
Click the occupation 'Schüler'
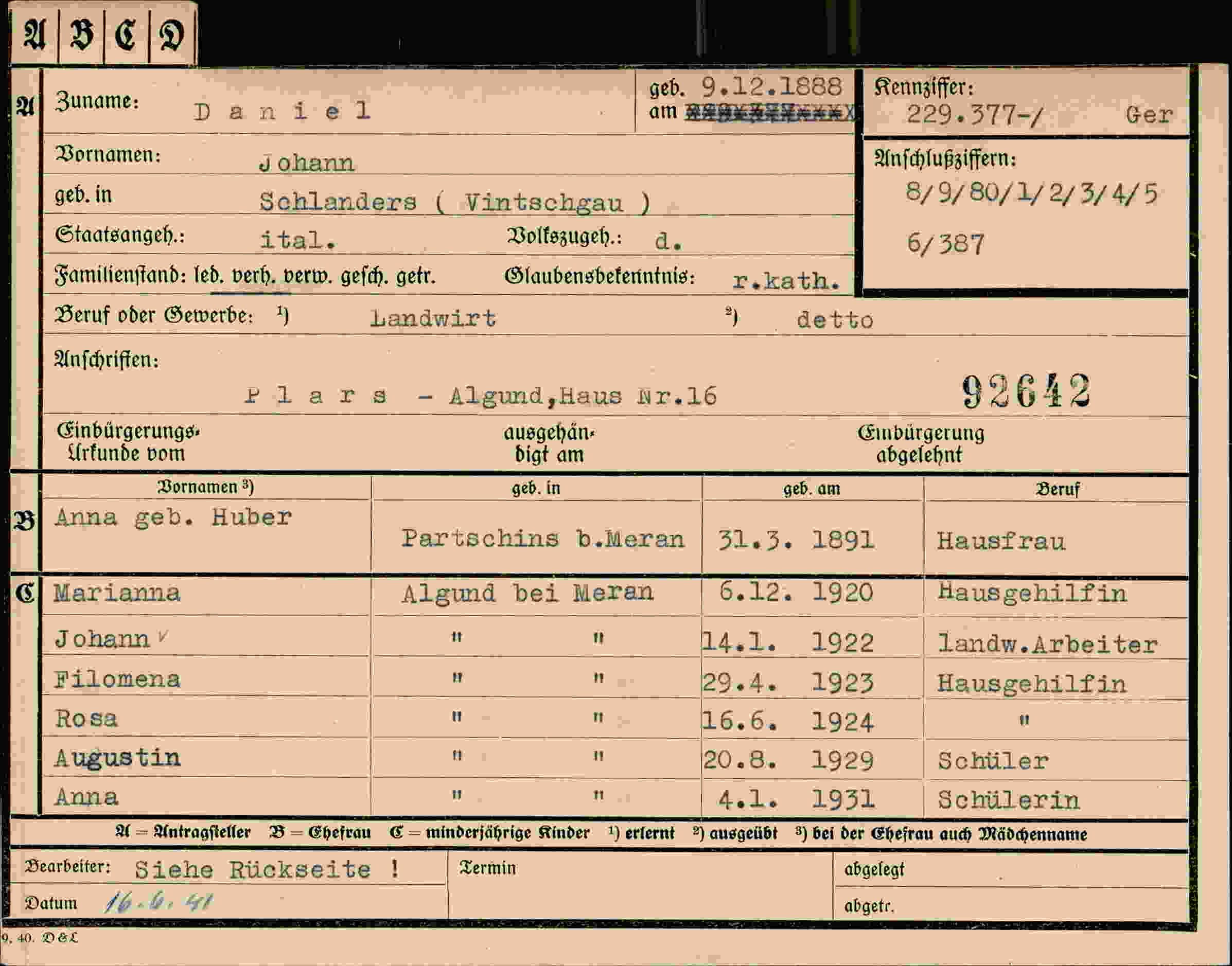(x=993, y=761)
